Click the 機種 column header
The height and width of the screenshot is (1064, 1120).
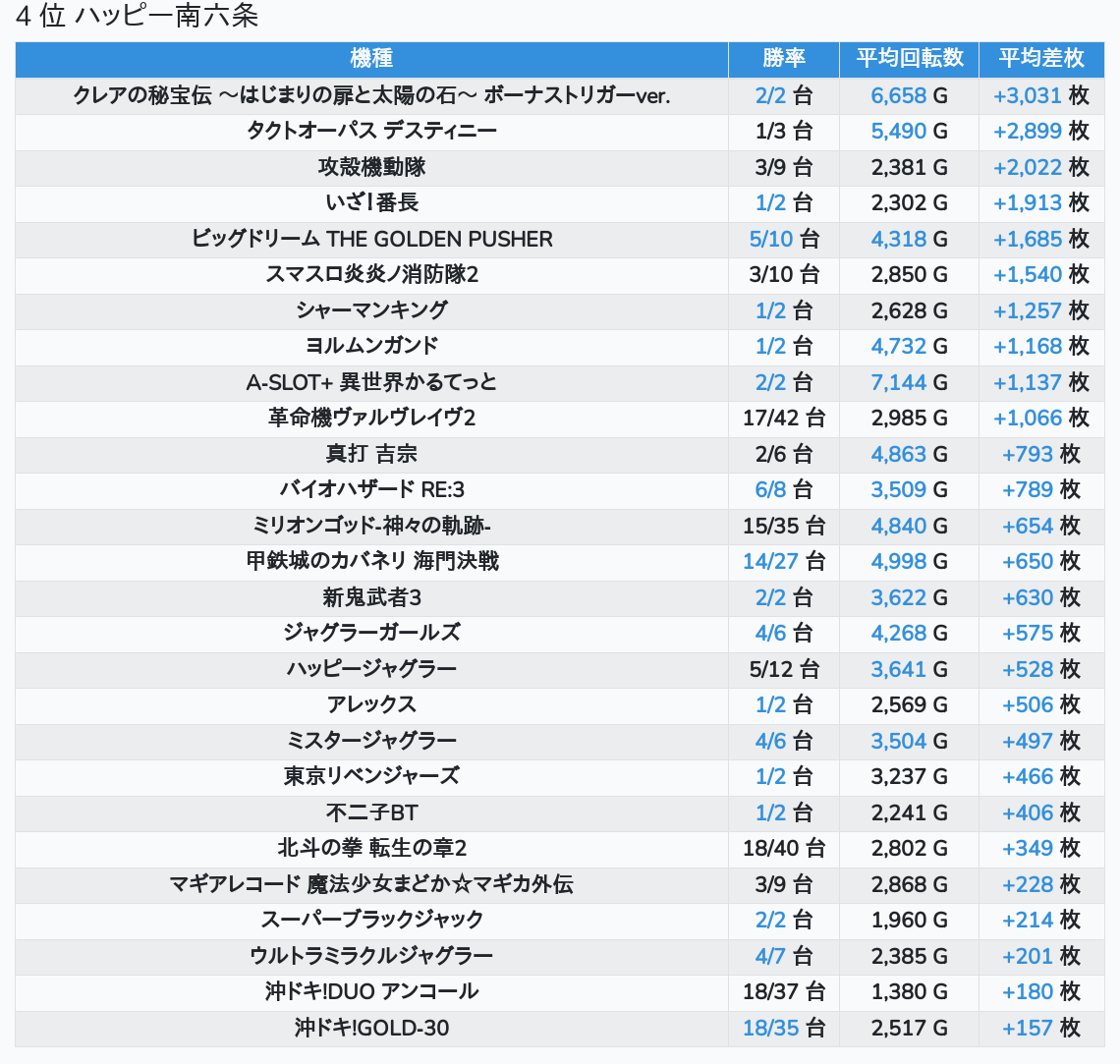371,59
